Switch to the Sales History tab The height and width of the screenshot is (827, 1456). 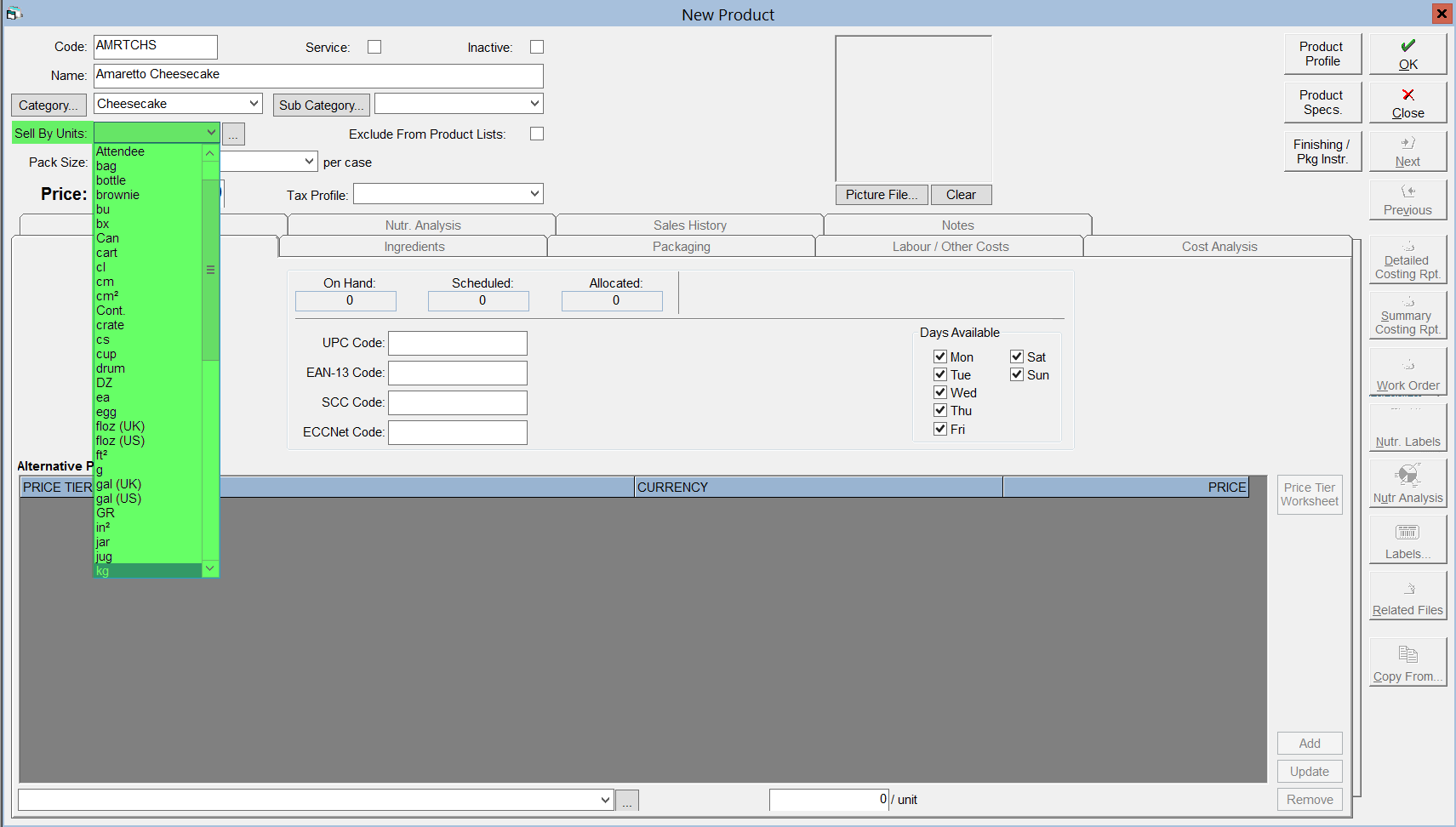click(690, 225)
